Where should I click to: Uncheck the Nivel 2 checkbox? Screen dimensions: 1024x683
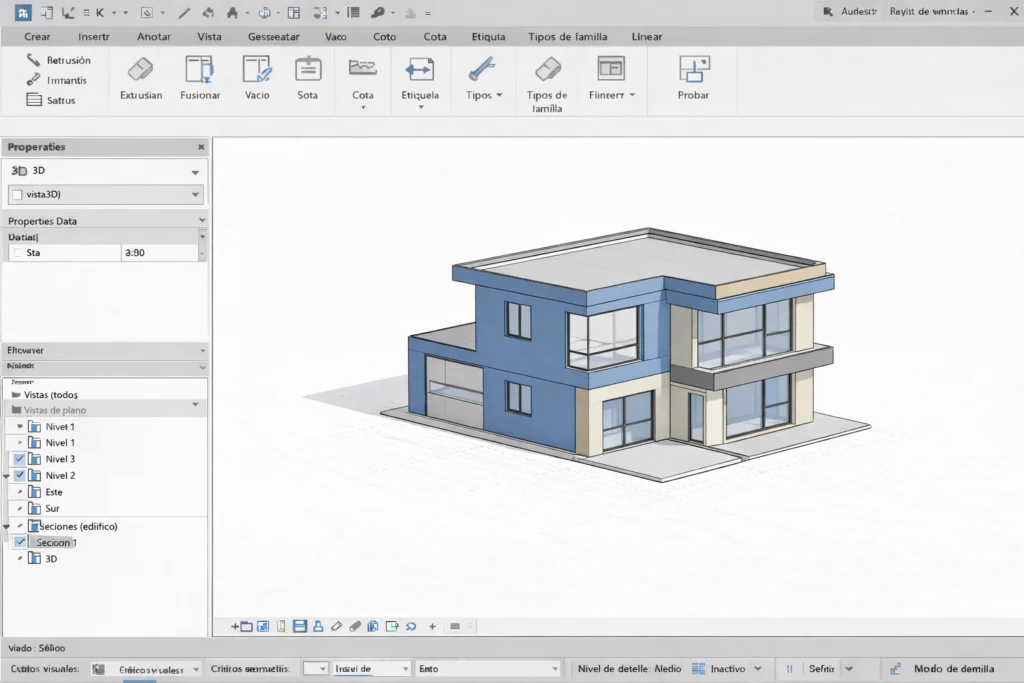point(17,474)
